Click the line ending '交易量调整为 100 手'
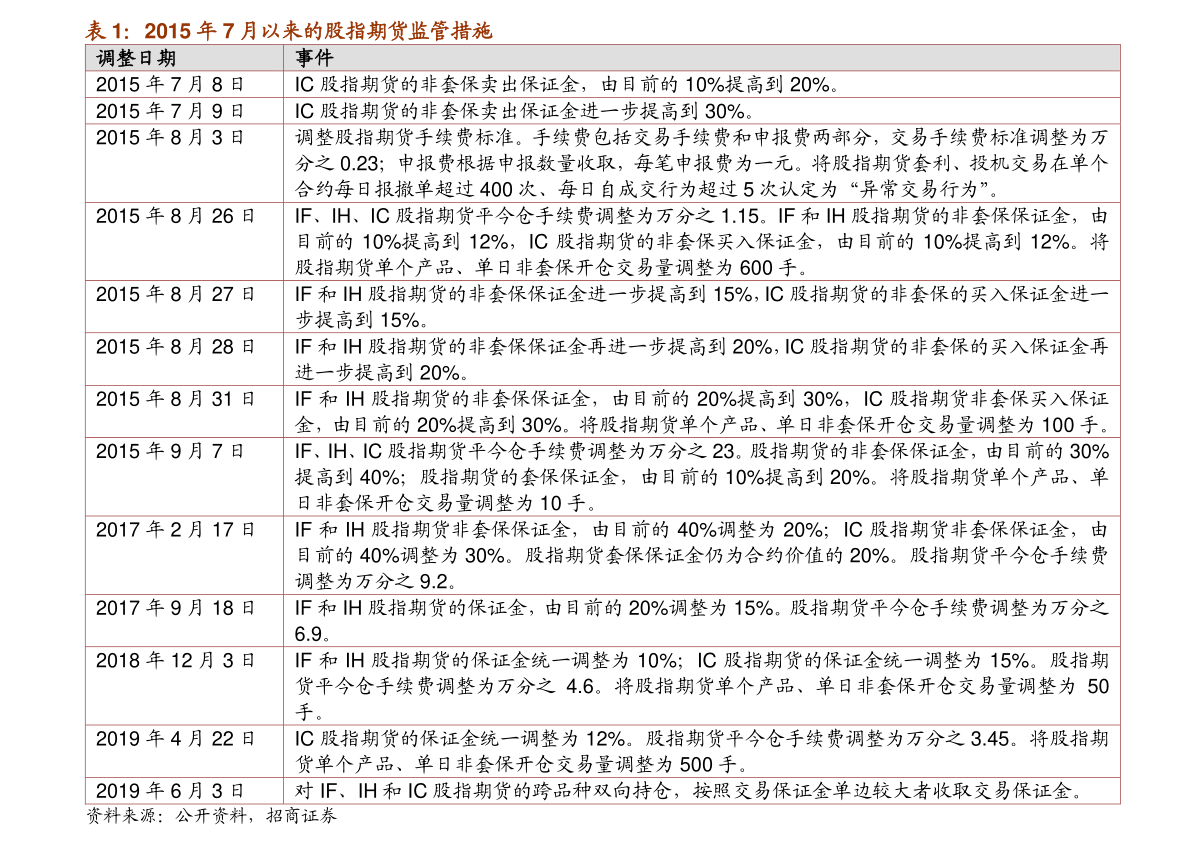The image size is (1191, 846). pyautogui.click(x=701, y=425)
